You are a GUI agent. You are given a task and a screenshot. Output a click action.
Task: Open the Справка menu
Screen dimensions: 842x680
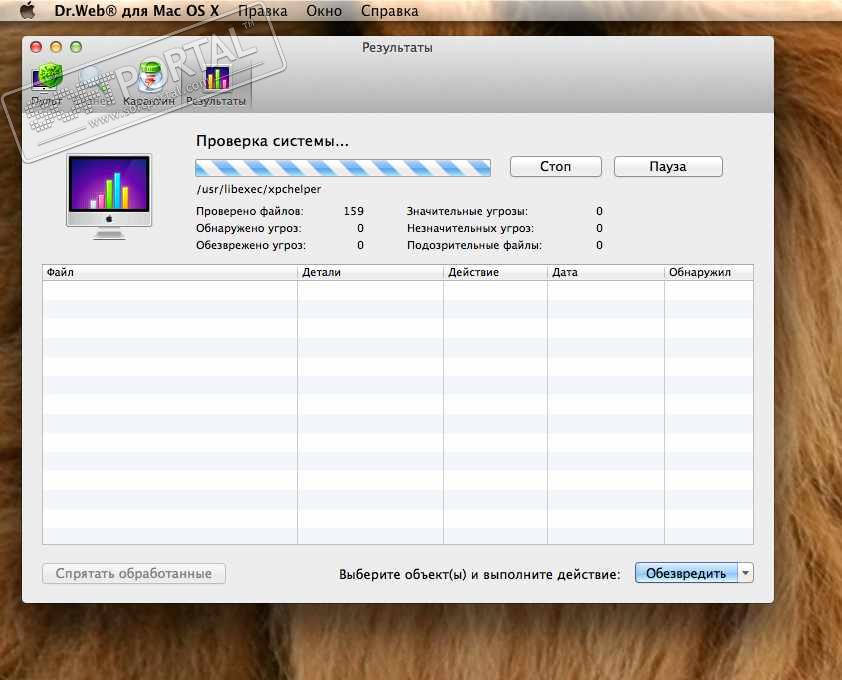[389, 11]
